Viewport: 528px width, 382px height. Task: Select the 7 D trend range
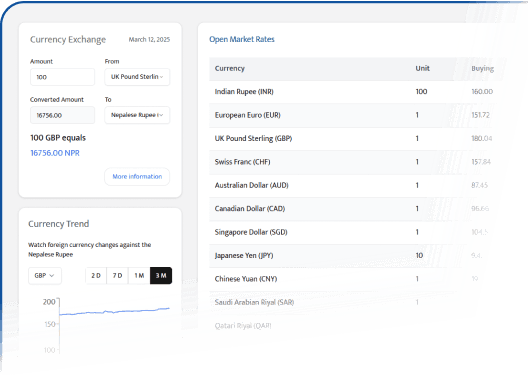[118, 276]
